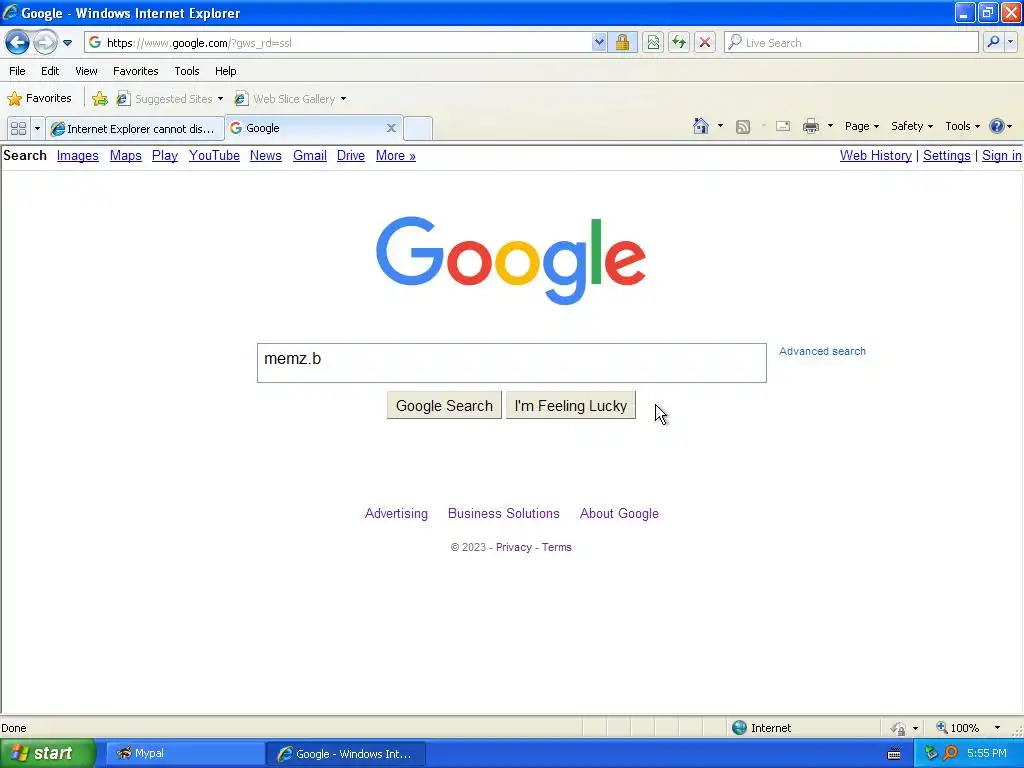The width and height of the screenshot is (1024, 768).
Task: Click the security lock icon in address bar
Action: [622, 42]
